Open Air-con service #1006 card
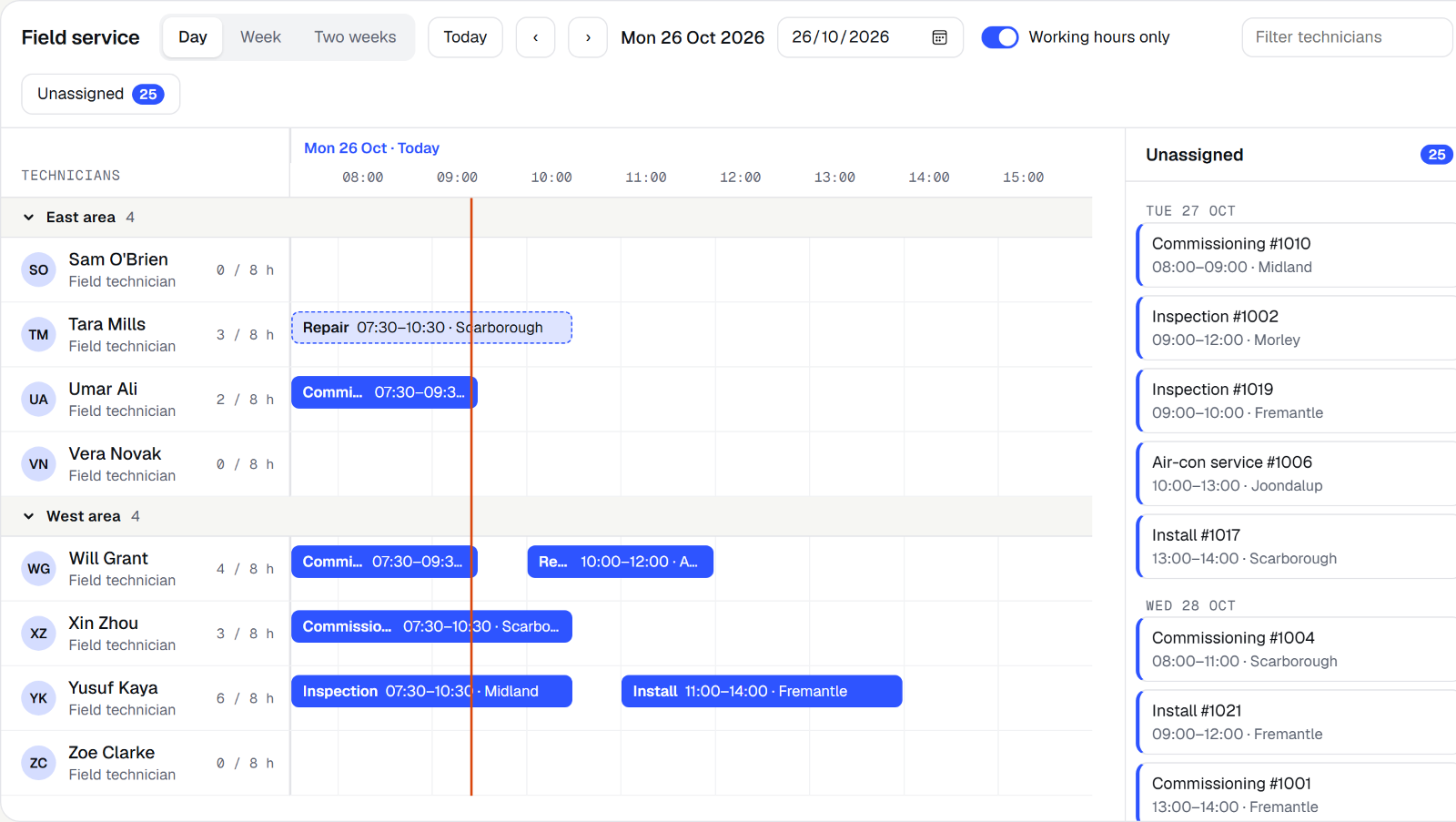 pyautogui.click(x=1297, y=473)
